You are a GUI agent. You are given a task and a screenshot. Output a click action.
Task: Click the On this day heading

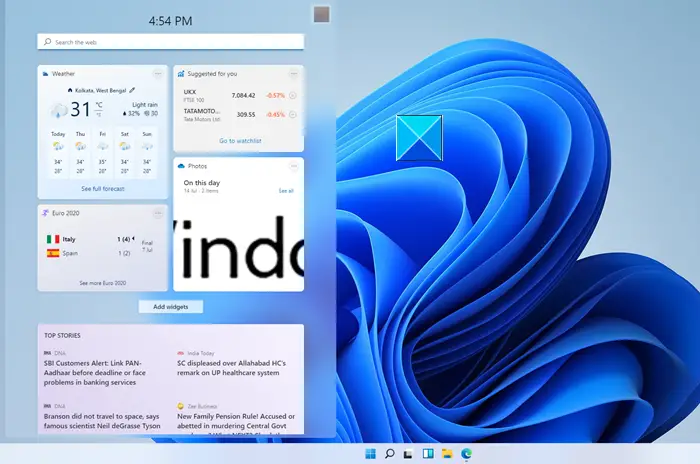coord(202,183)
